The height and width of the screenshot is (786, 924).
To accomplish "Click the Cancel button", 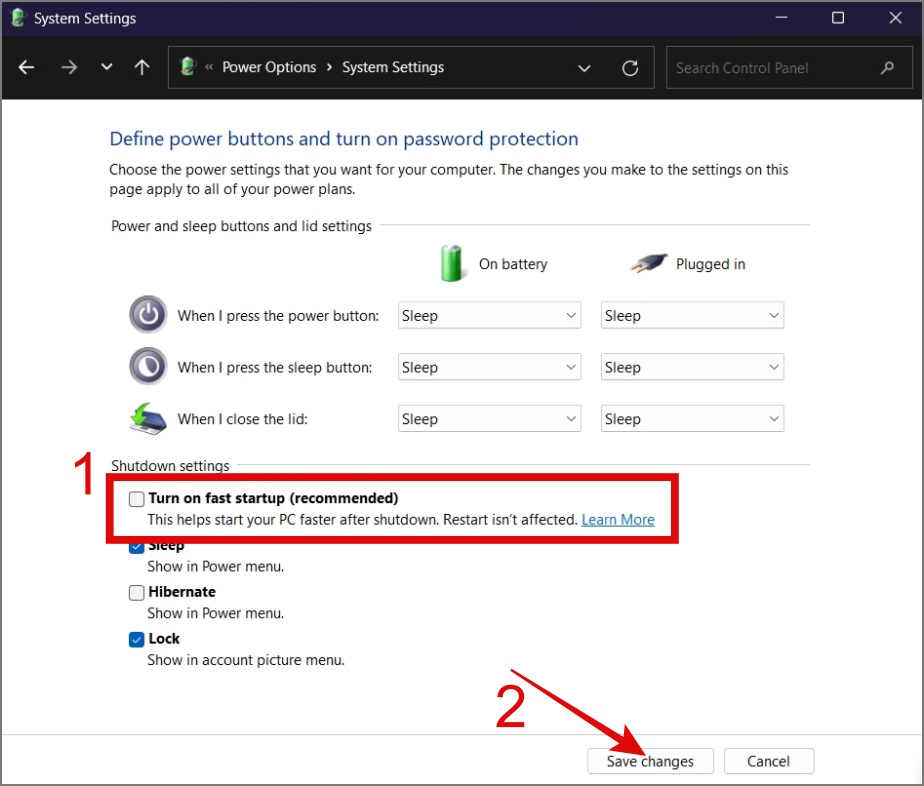I will (769, 761).
